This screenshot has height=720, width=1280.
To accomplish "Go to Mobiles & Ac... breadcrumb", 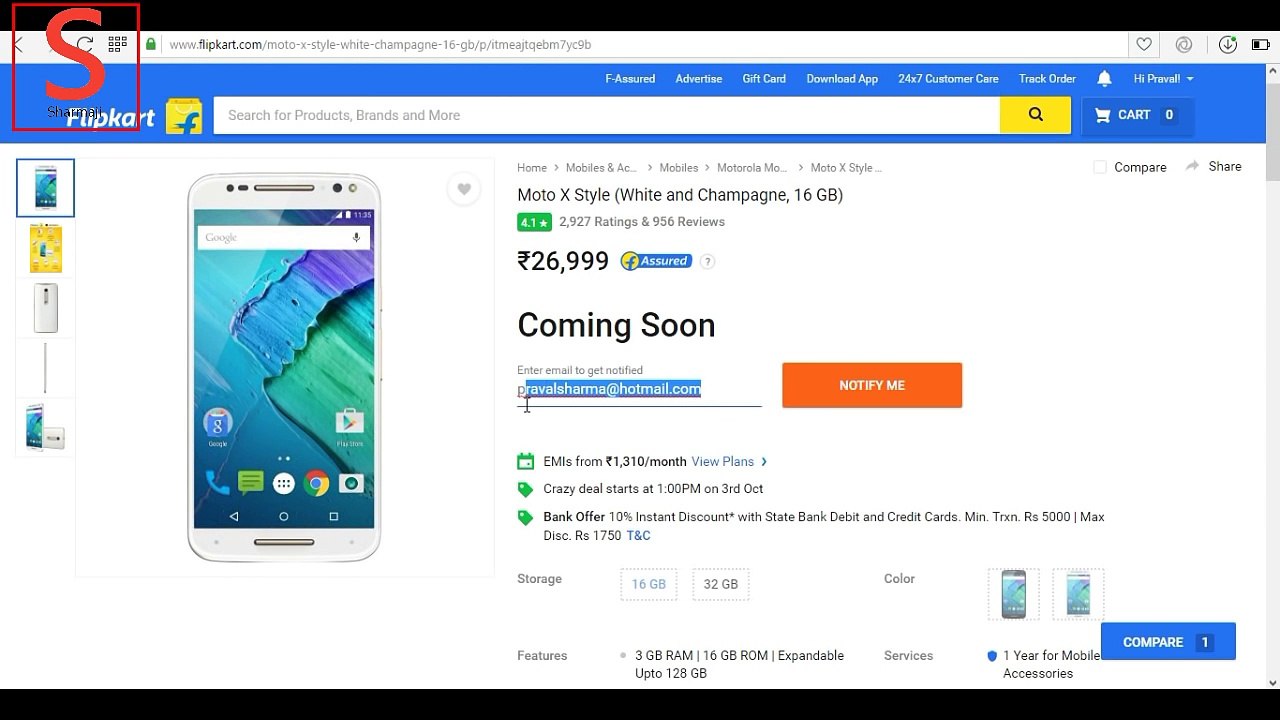I will 601,168.
